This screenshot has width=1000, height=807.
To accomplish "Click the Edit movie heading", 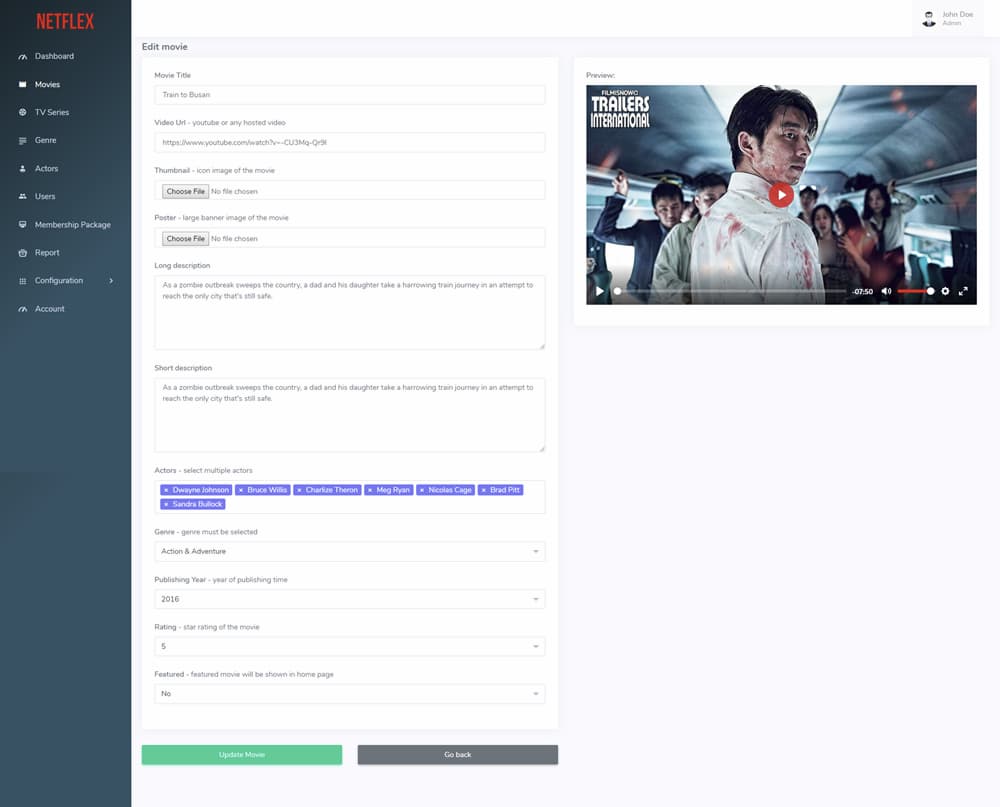I will [165, 47].
